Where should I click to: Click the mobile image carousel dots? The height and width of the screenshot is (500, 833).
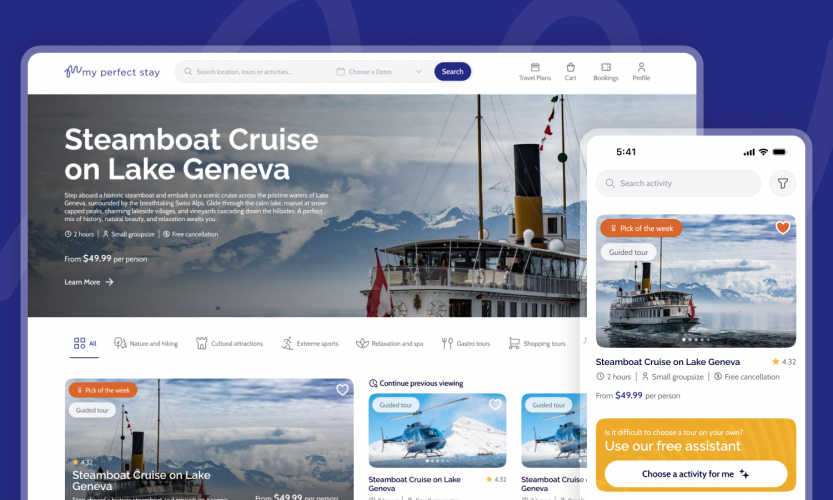696,339
